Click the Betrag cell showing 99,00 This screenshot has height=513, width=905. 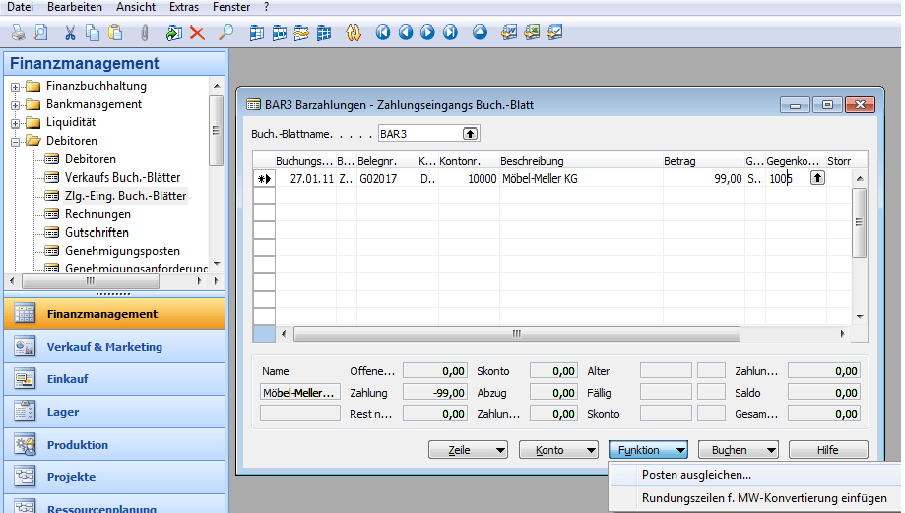click(703, 178)
